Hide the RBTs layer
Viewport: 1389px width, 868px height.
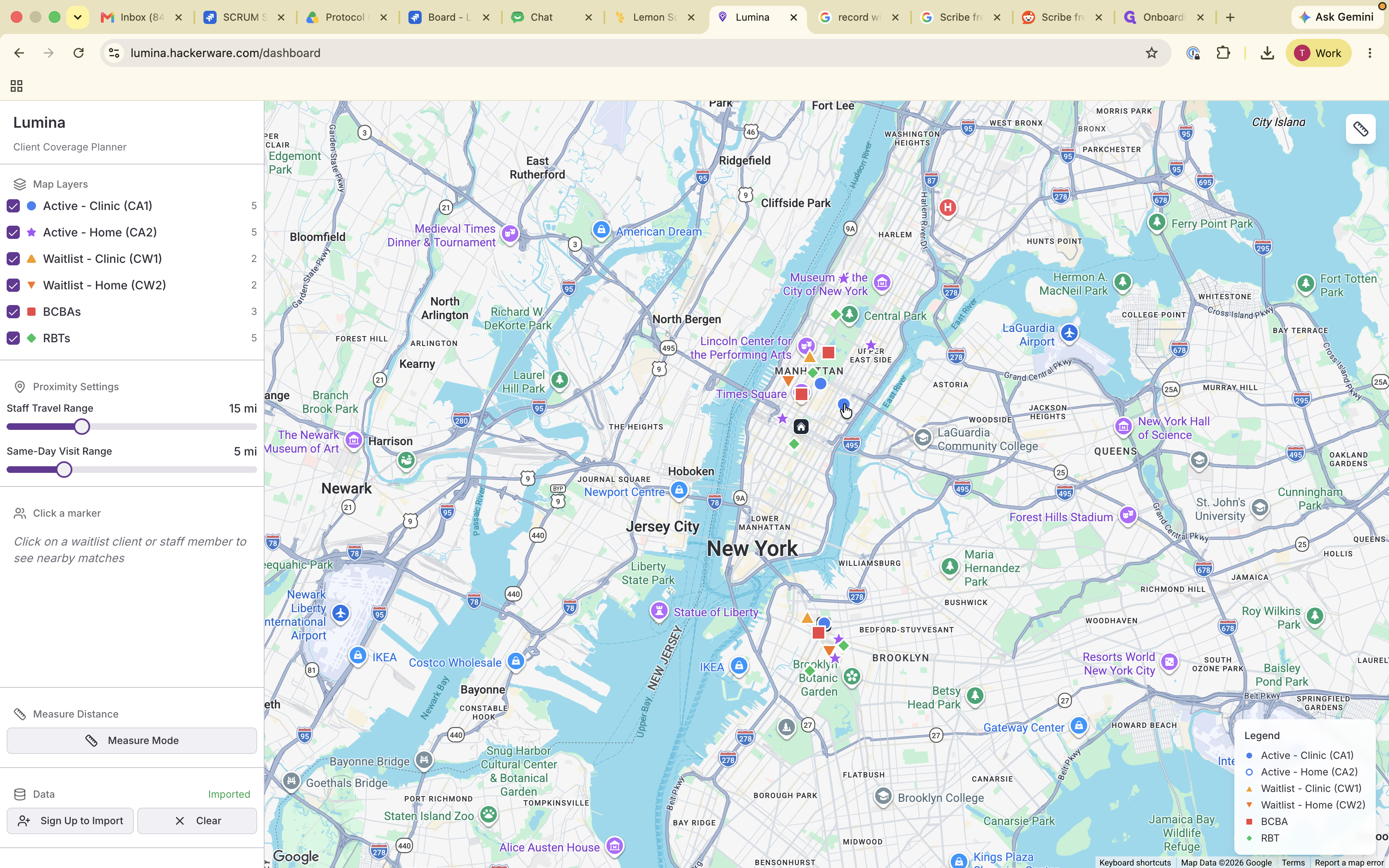coord(13,338)
